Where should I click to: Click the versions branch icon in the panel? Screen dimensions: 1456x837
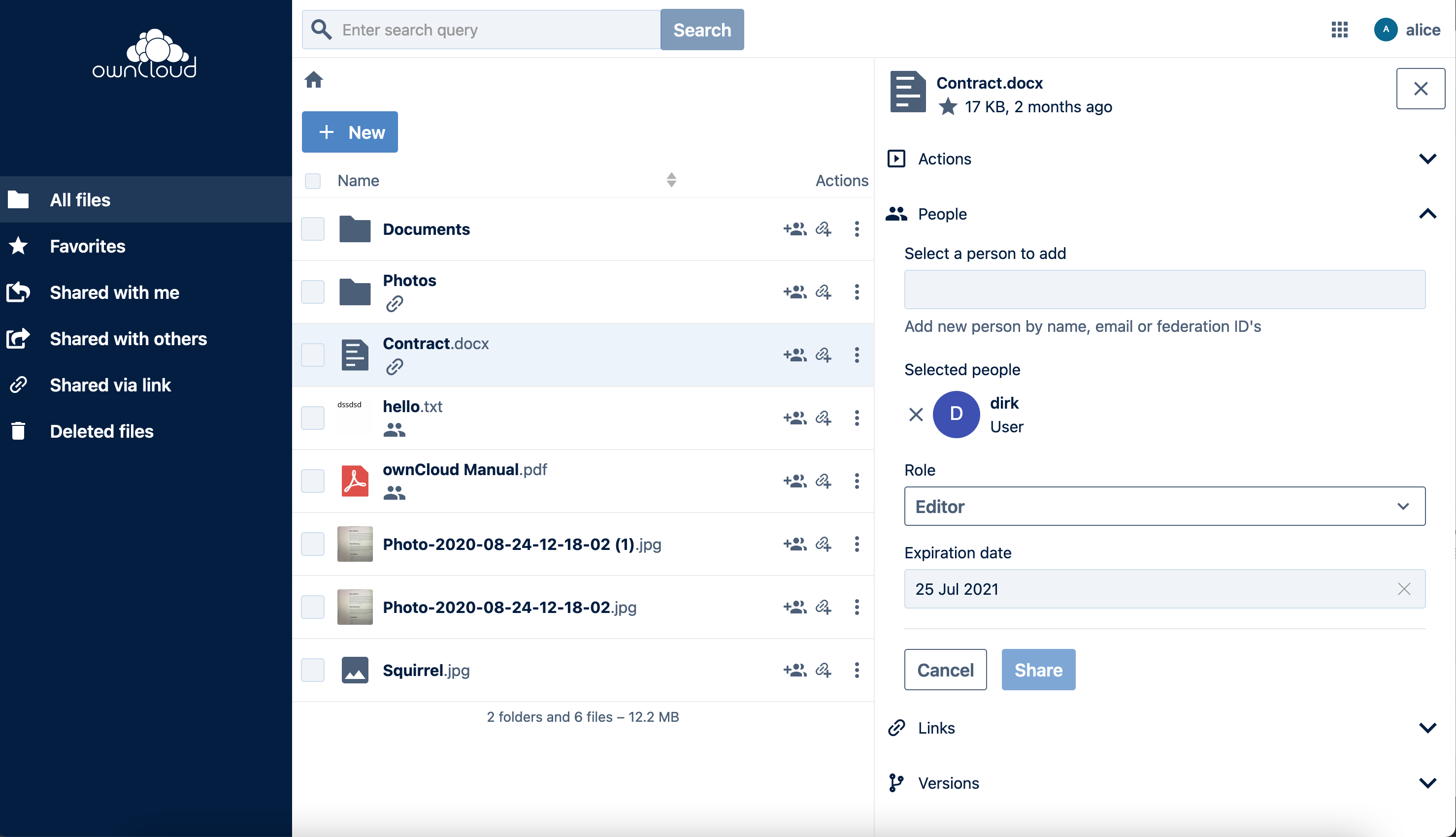[x=897, y=782]
